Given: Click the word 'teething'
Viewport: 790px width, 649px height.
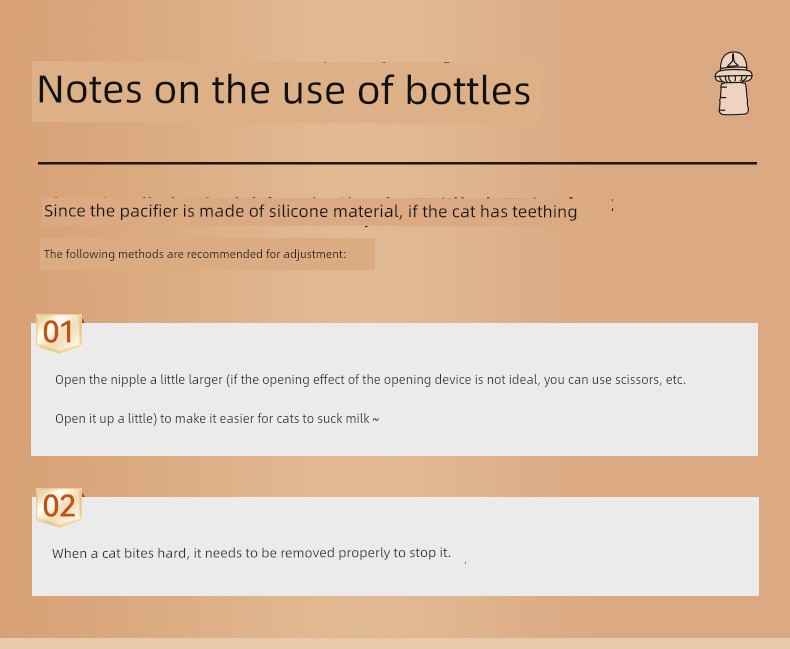Looking at the screenshot, I should click(x=545, y=212).
